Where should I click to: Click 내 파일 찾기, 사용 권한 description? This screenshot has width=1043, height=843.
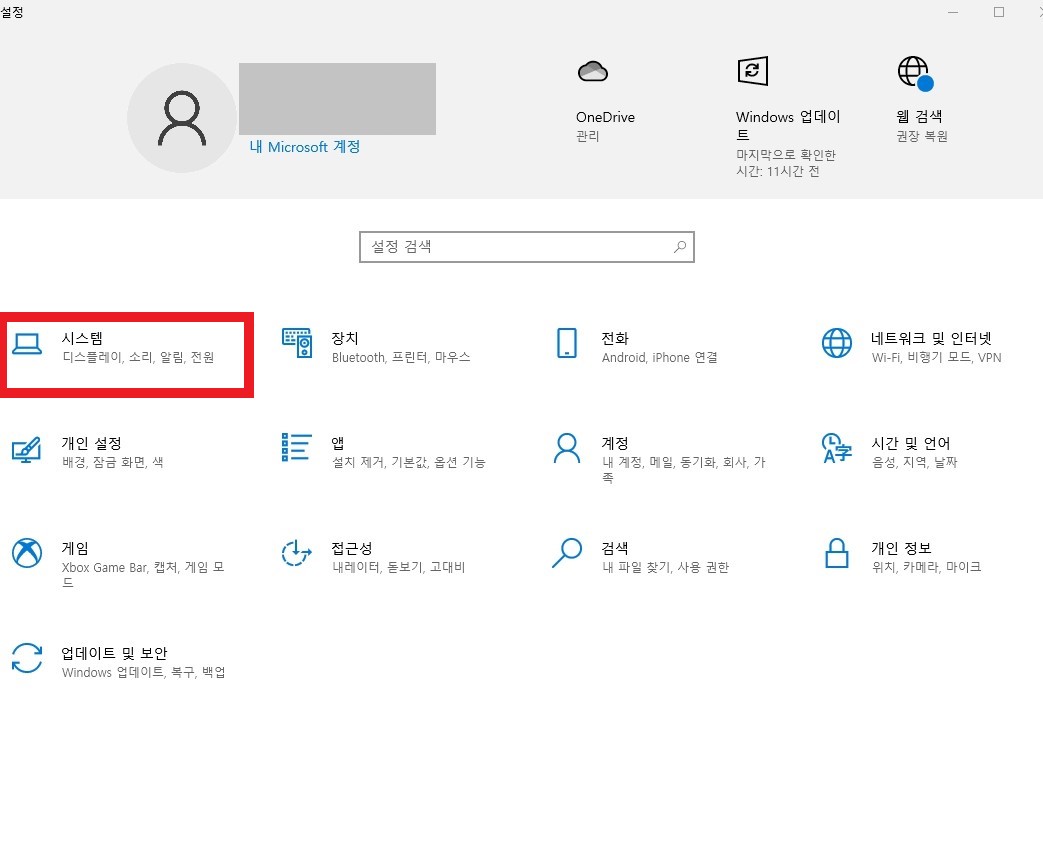tap(666, 567)
